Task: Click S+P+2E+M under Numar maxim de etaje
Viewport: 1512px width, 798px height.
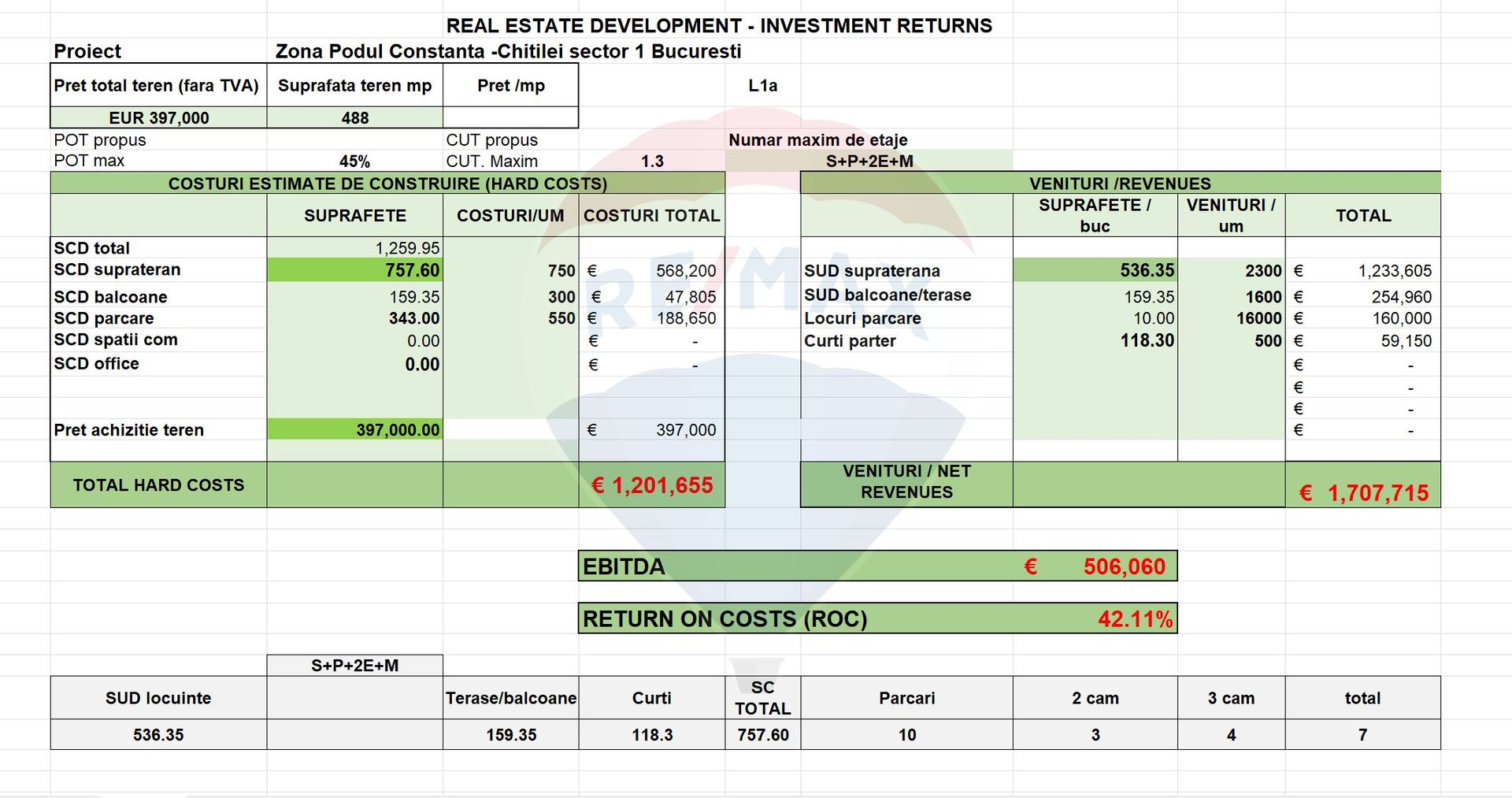Action: tap(869, 161)
